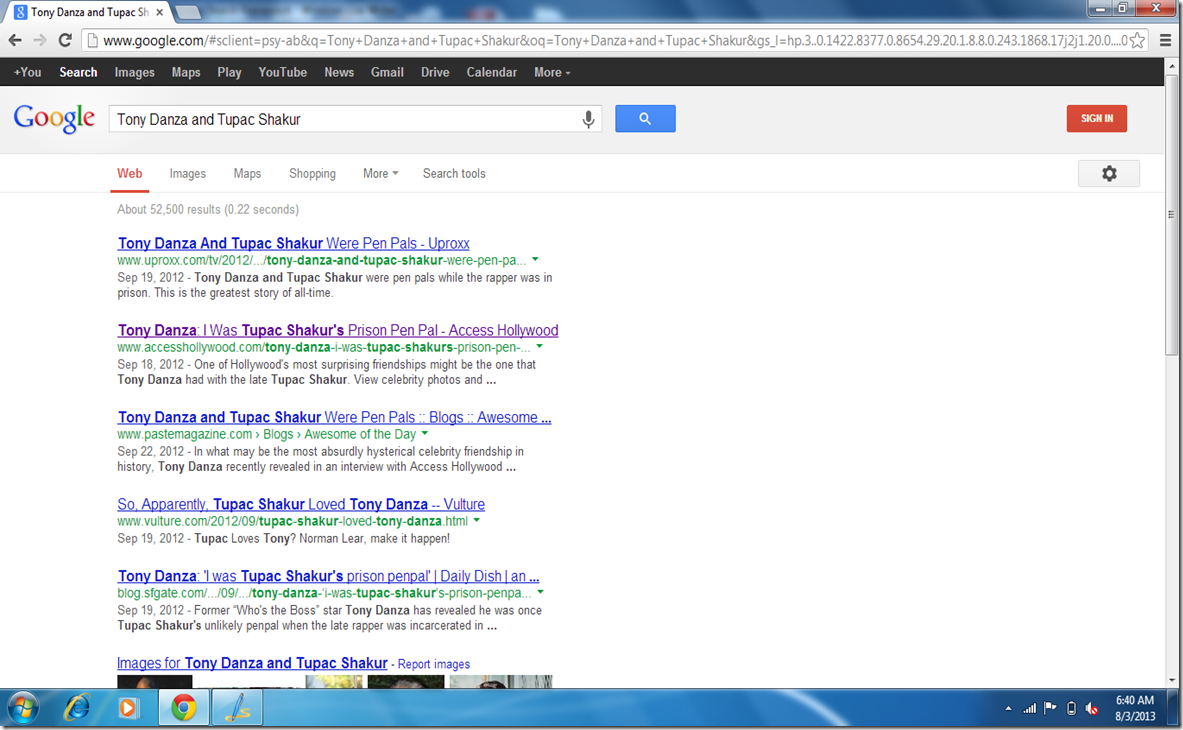Image resolution: width=1183 pixels, height=730 pixels.
Task: Click the volume icon in system tray
Action: click(1092, 708)
